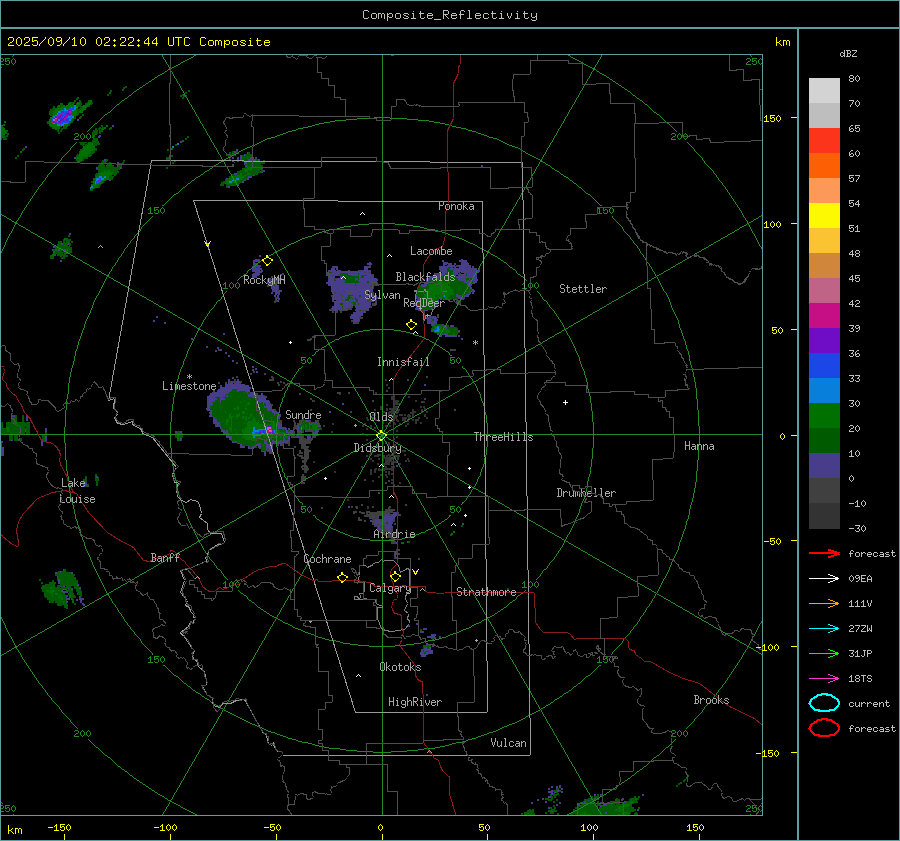Click the asterisk marker above Limestone

(x=189, y=377)
